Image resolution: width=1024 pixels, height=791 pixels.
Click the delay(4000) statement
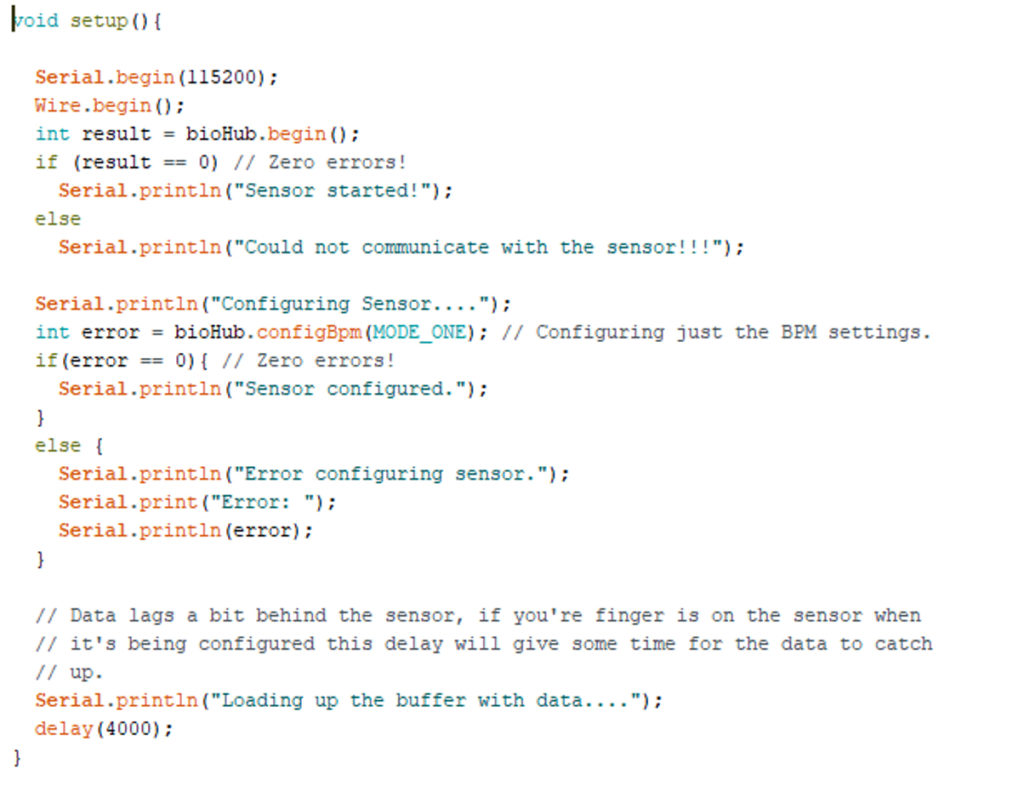104,729
